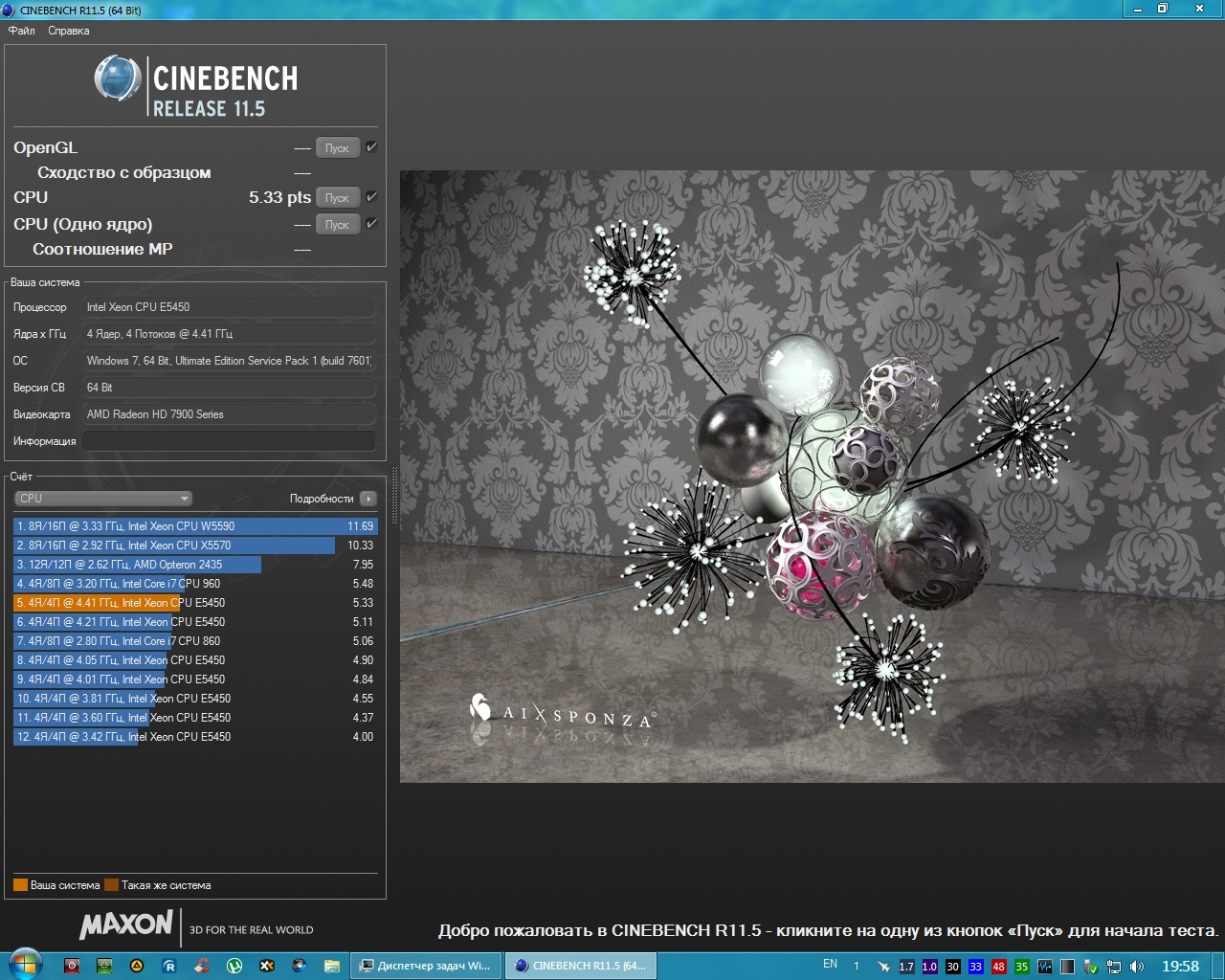Toggle the CPU (Одно ядро) checkbox

371,224
